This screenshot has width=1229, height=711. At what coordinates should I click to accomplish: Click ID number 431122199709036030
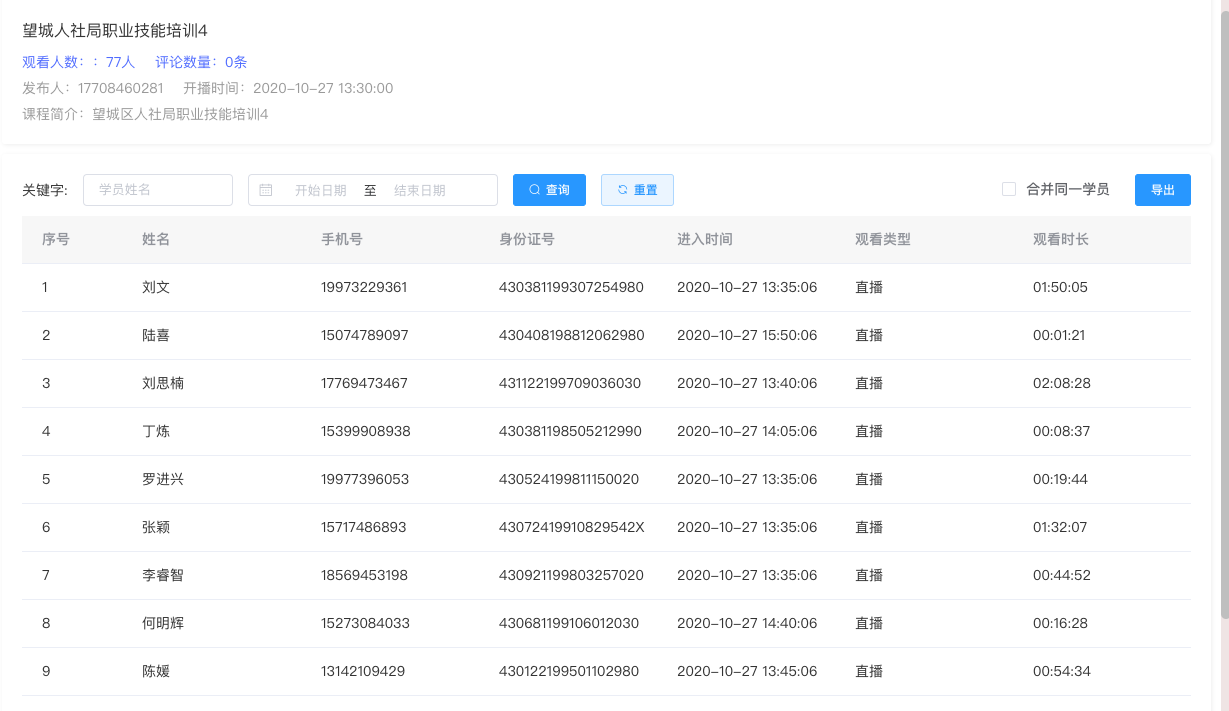(570, 384)
